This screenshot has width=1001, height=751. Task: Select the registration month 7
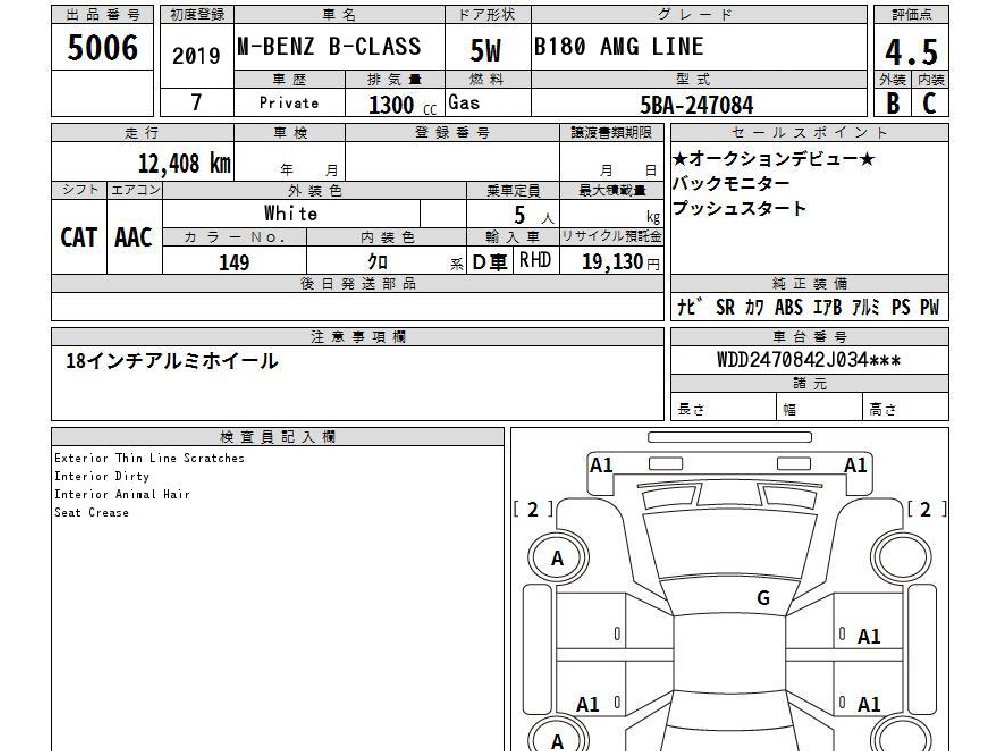click(x=196, y=102)
